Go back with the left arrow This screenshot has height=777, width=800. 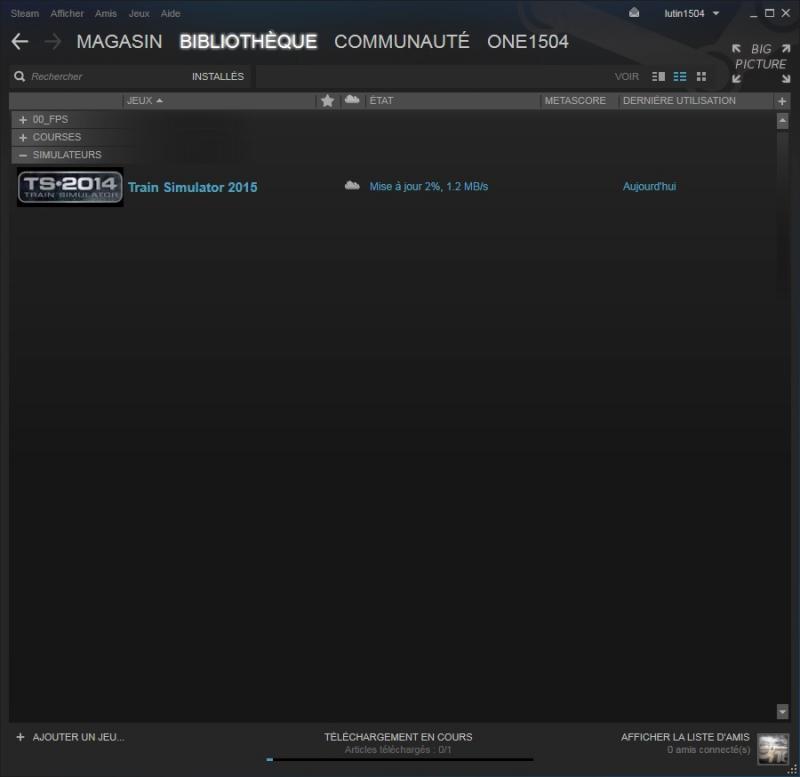(x=20, y=41)
